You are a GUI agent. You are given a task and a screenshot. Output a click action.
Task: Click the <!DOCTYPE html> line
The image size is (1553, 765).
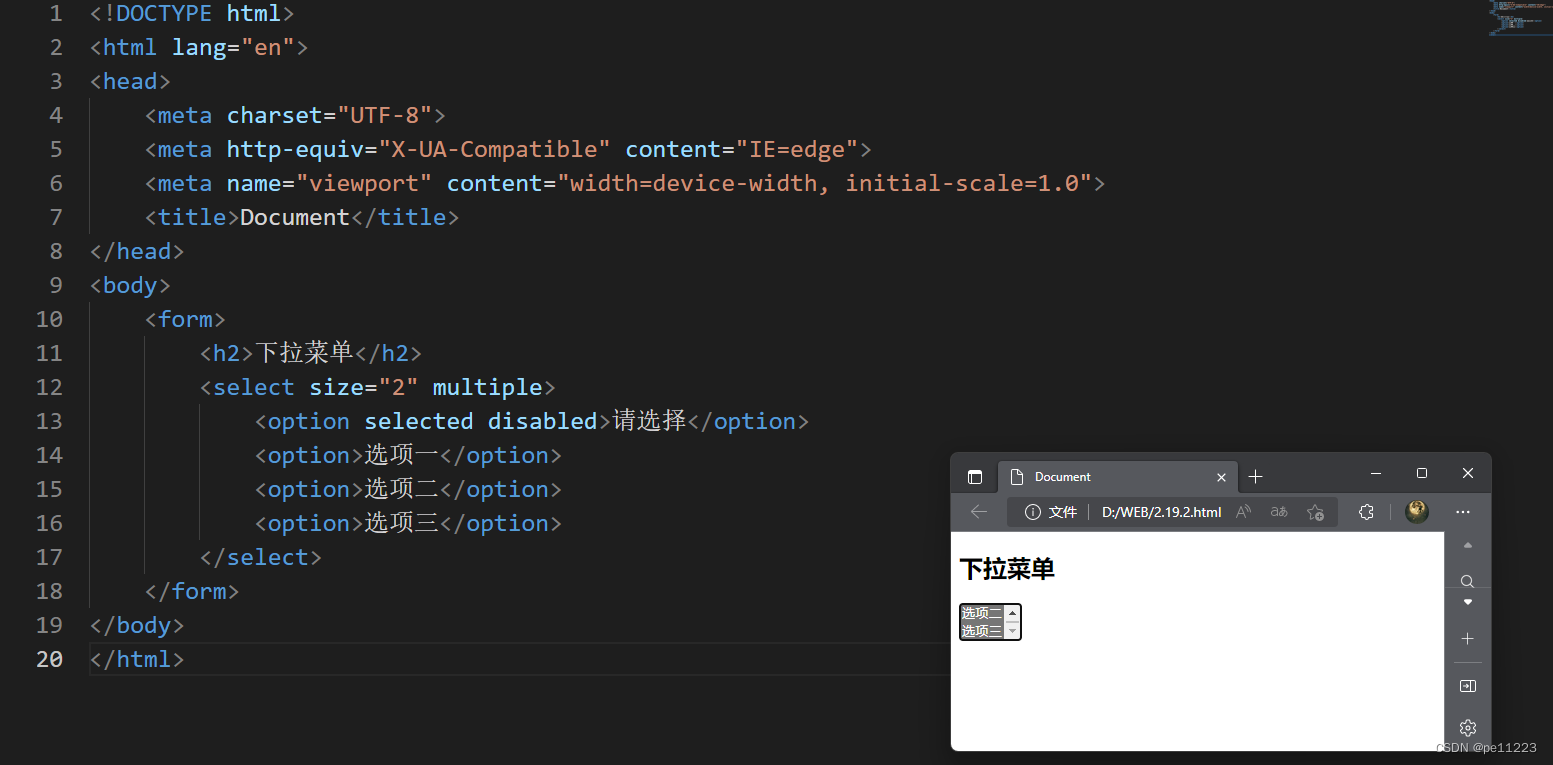coord(192,14)
